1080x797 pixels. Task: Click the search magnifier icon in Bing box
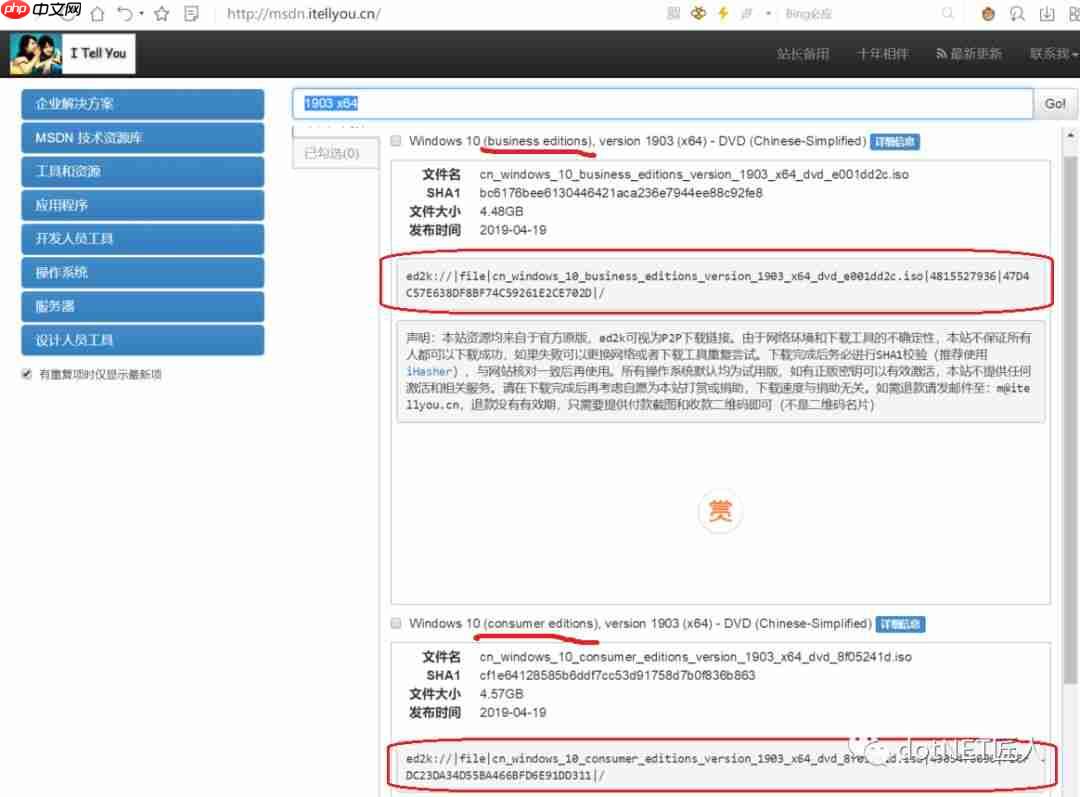(947, 14)
